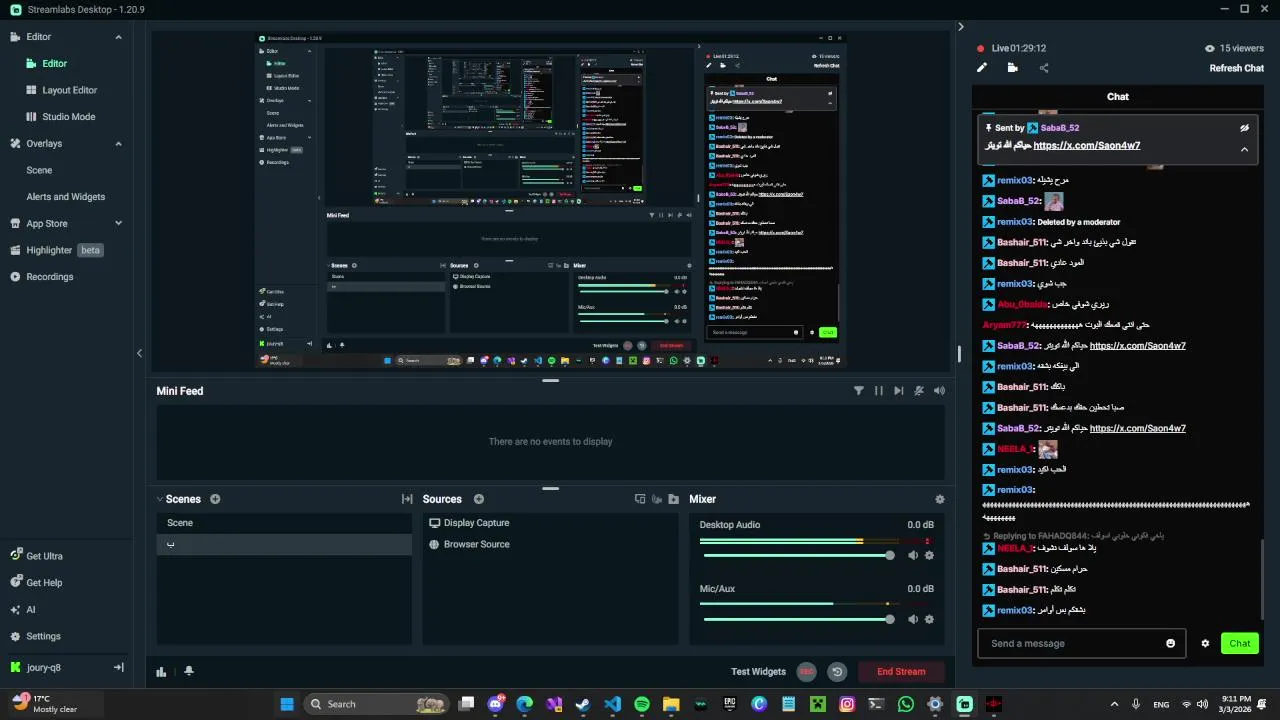Image resolution: width=1280 pixels, height=720 pixels.
Task: Open Mixer advanced settings gear
Action: click(939, 499)
